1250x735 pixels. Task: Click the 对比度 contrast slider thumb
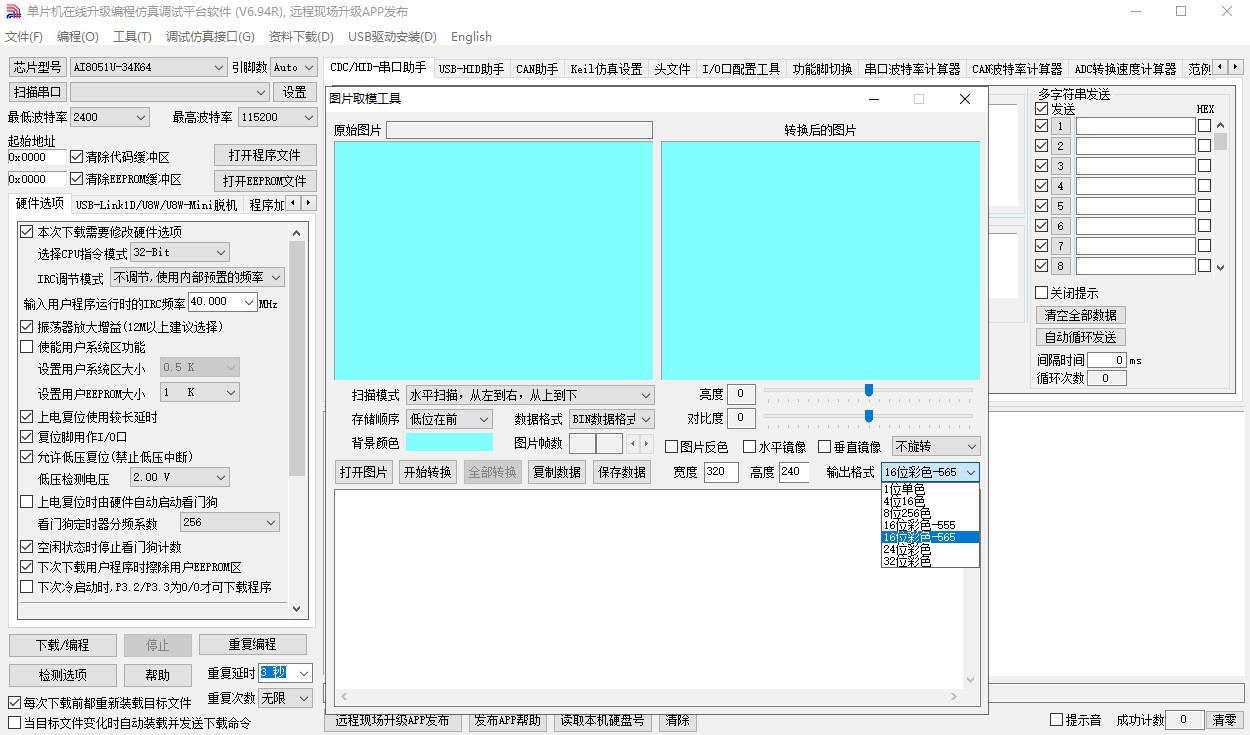click(x=868, y=415)
